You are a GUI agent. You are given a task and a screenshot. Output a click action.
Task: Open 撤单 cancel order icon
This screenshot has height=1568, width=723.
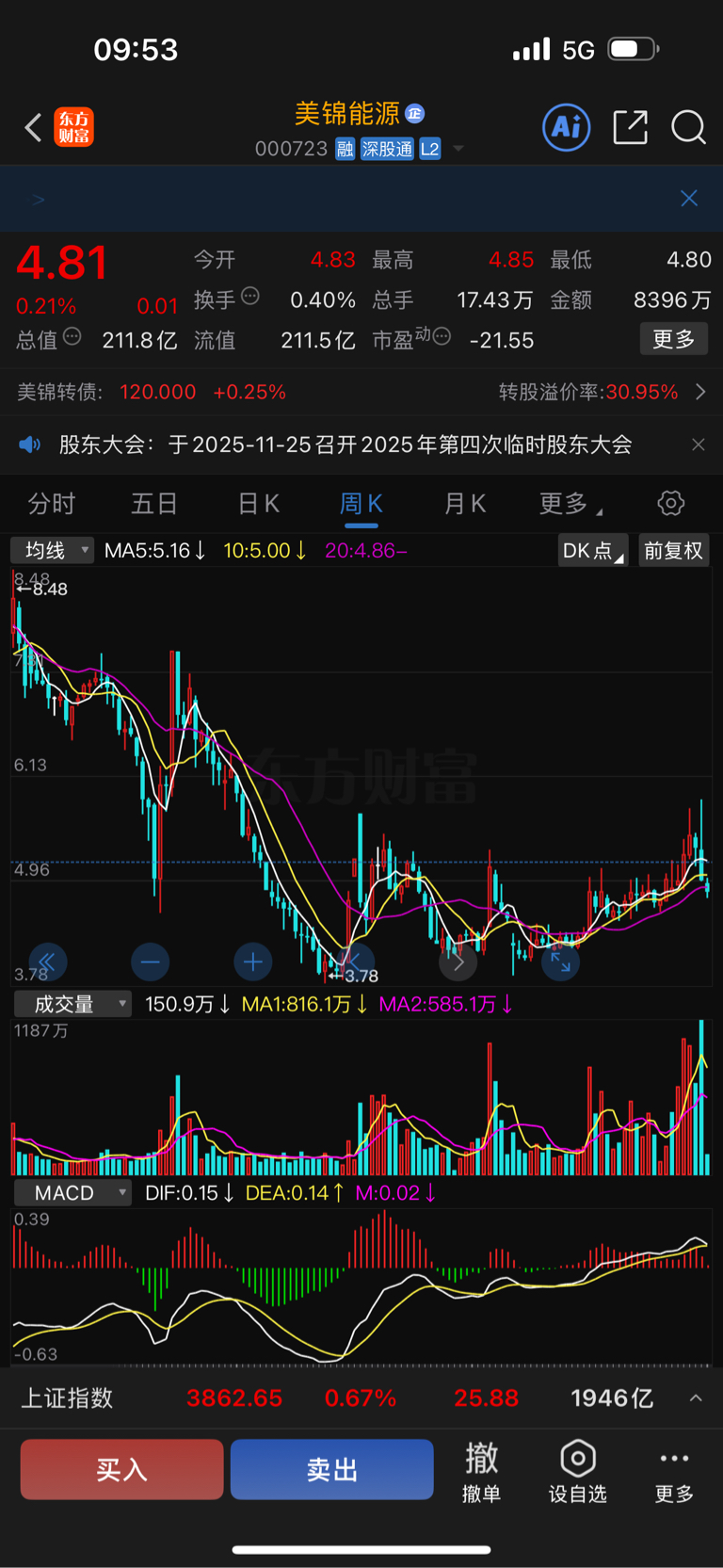[x=481, y=1471]
